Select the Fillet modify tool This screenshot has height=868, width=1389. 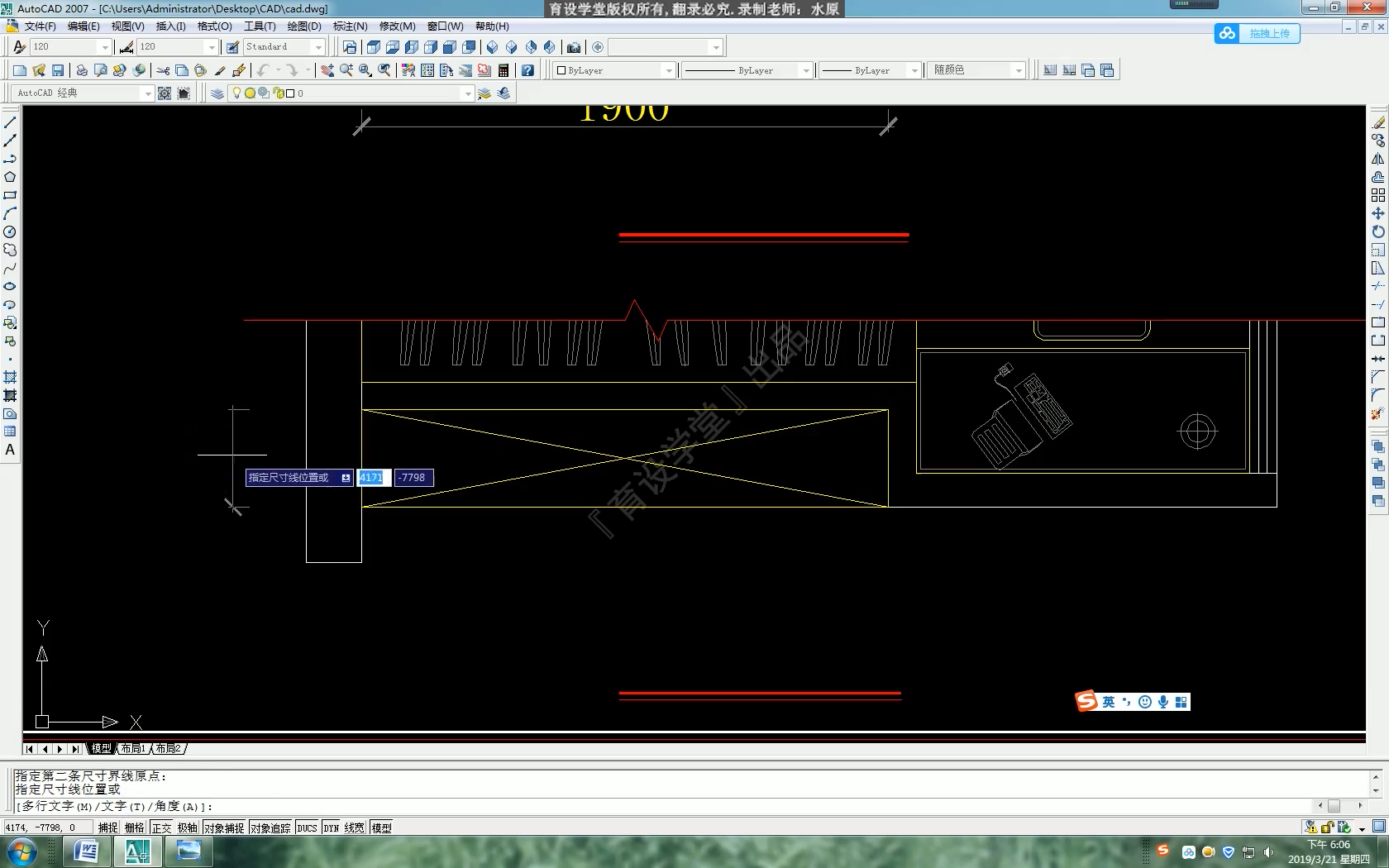[1377, 395]
